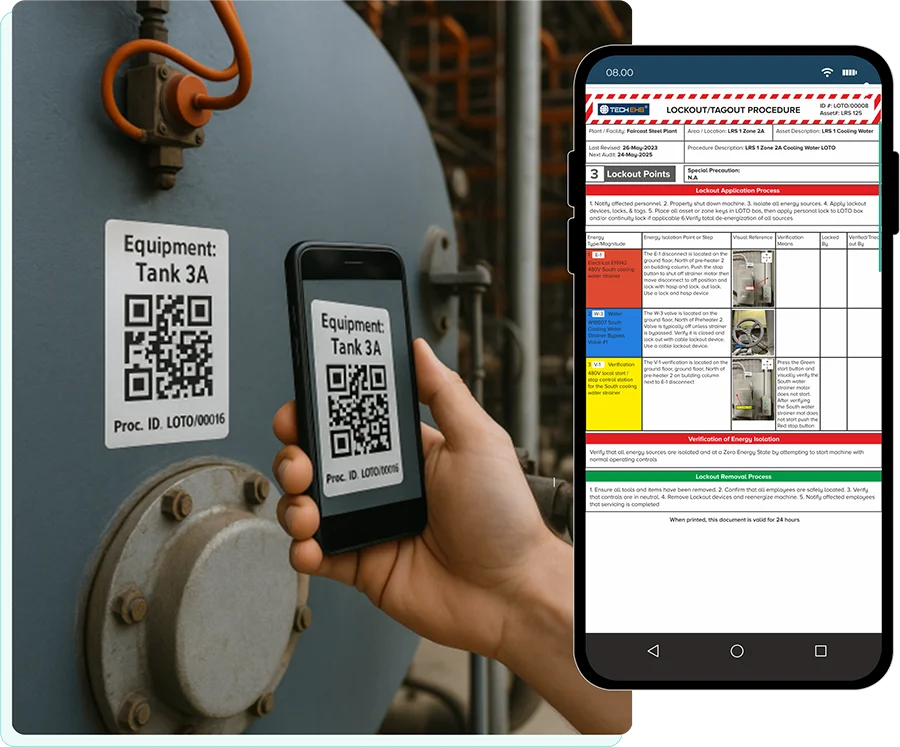The image size is (900, 747).
Task: Click V-1 verification means instructions
Action: tap(798, 394)
